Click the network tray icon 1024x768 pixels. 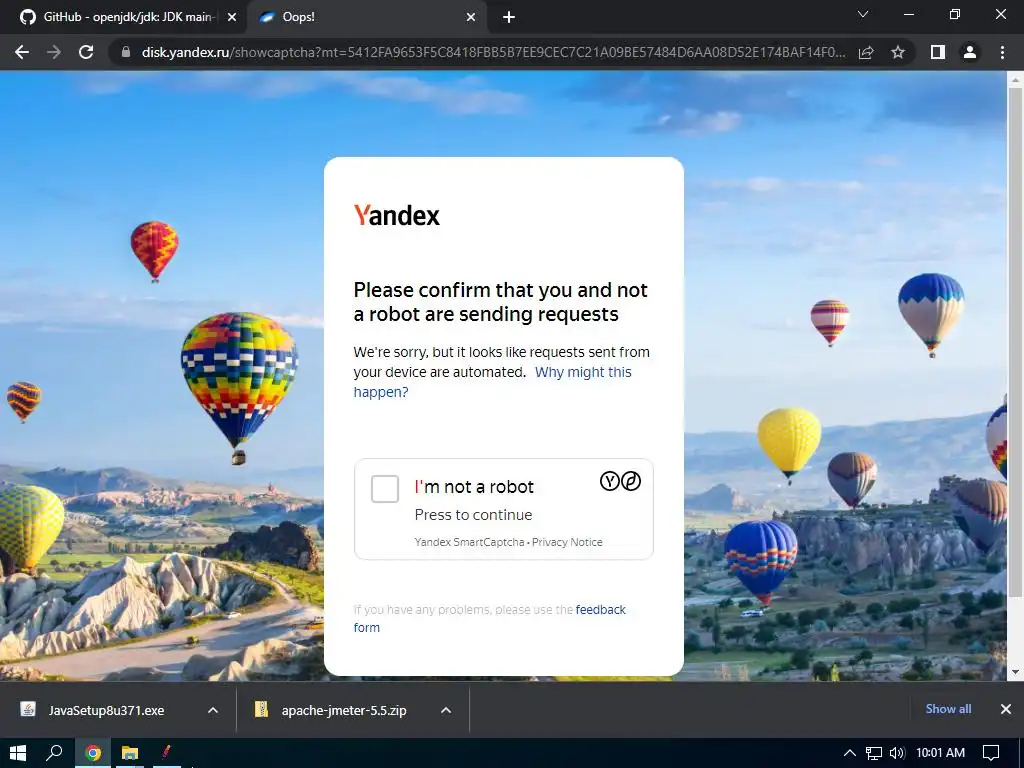(874, 753)
